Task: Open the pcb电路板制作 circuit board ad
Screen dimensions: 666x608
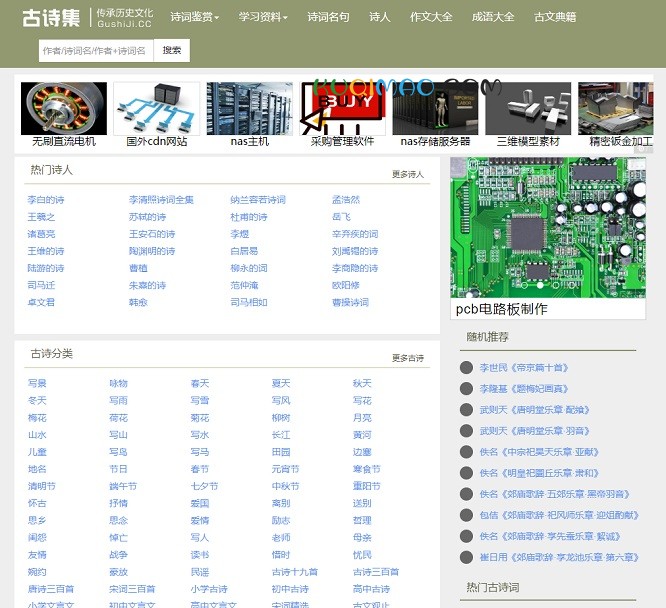Action: (548, 238)
